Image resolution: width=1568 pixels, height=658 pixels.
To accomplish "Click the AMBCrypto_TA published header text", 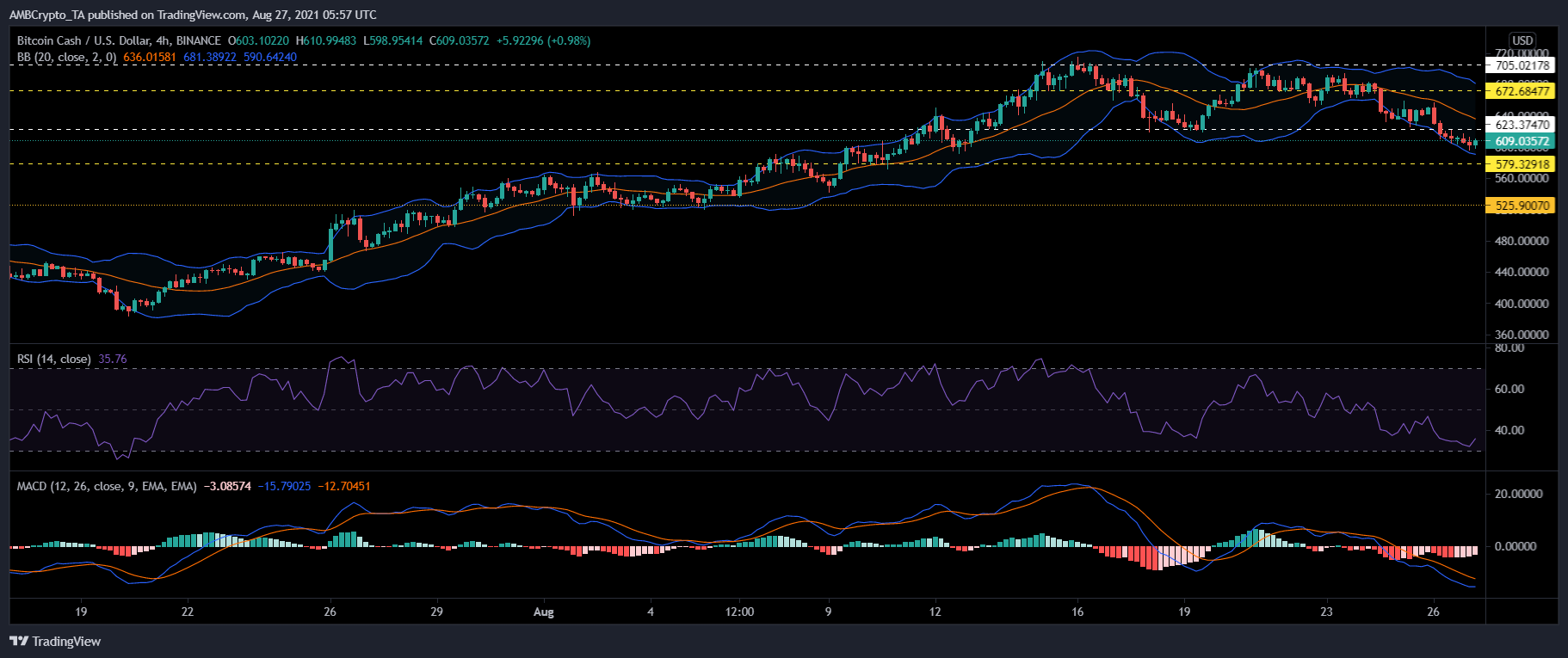I will tap(193, 15).
